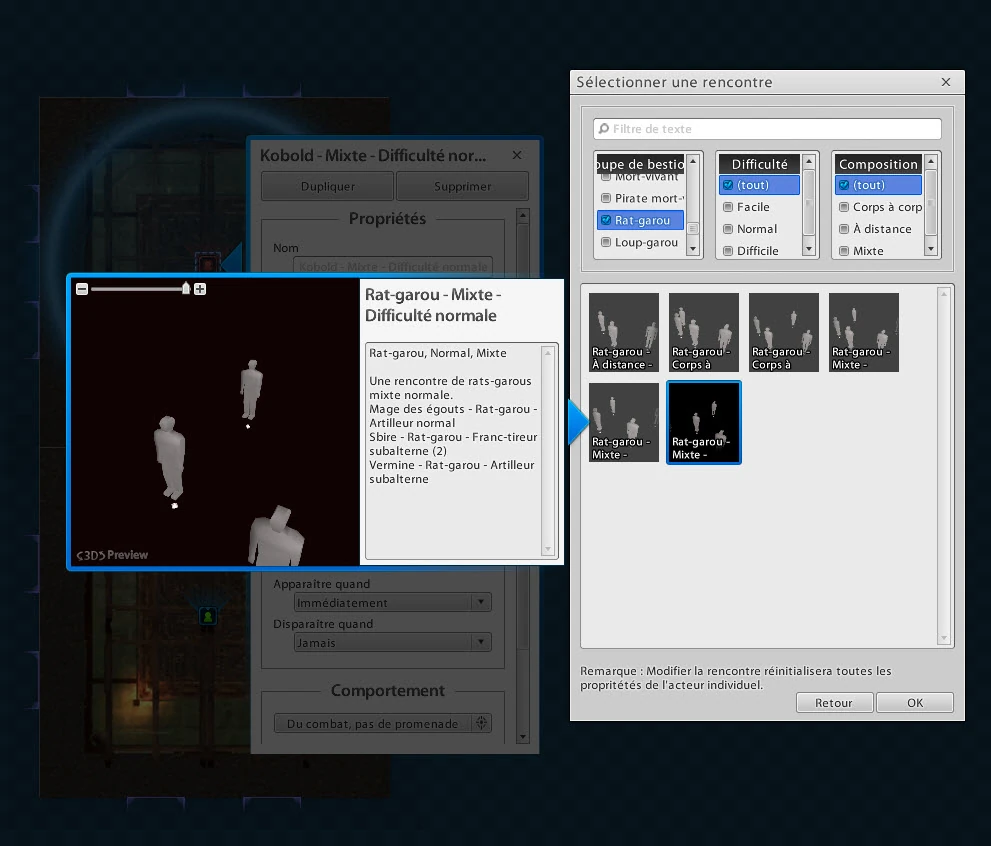Open the 'Du combat, pas de promenade' behavior selector
The width and height of the screenshot is (991, 846).
[372, 723]
